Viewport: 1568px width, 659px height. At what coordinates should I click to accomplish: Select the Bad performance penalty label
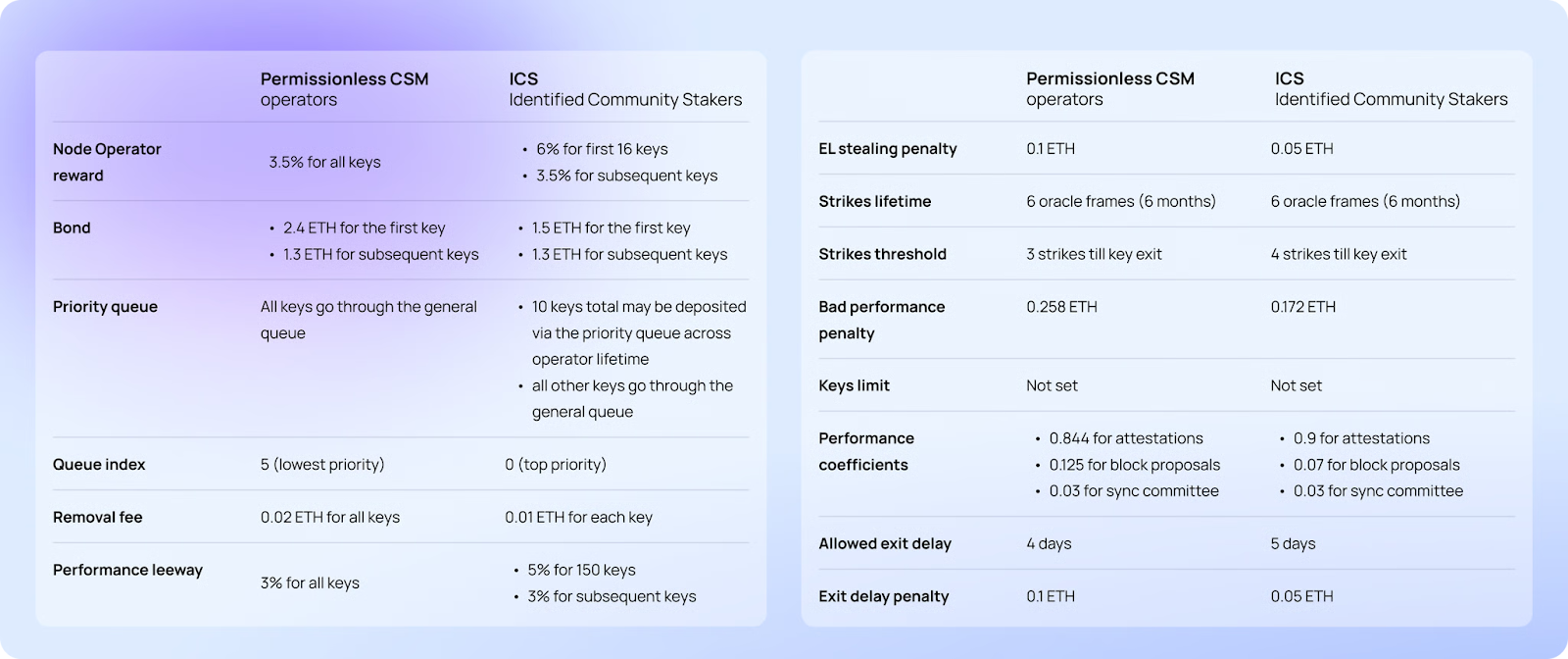[x=881, y=320]
